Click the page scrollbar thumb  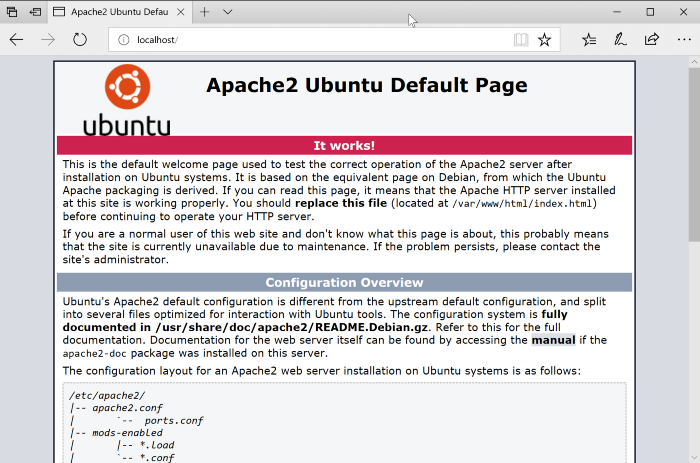694,156
